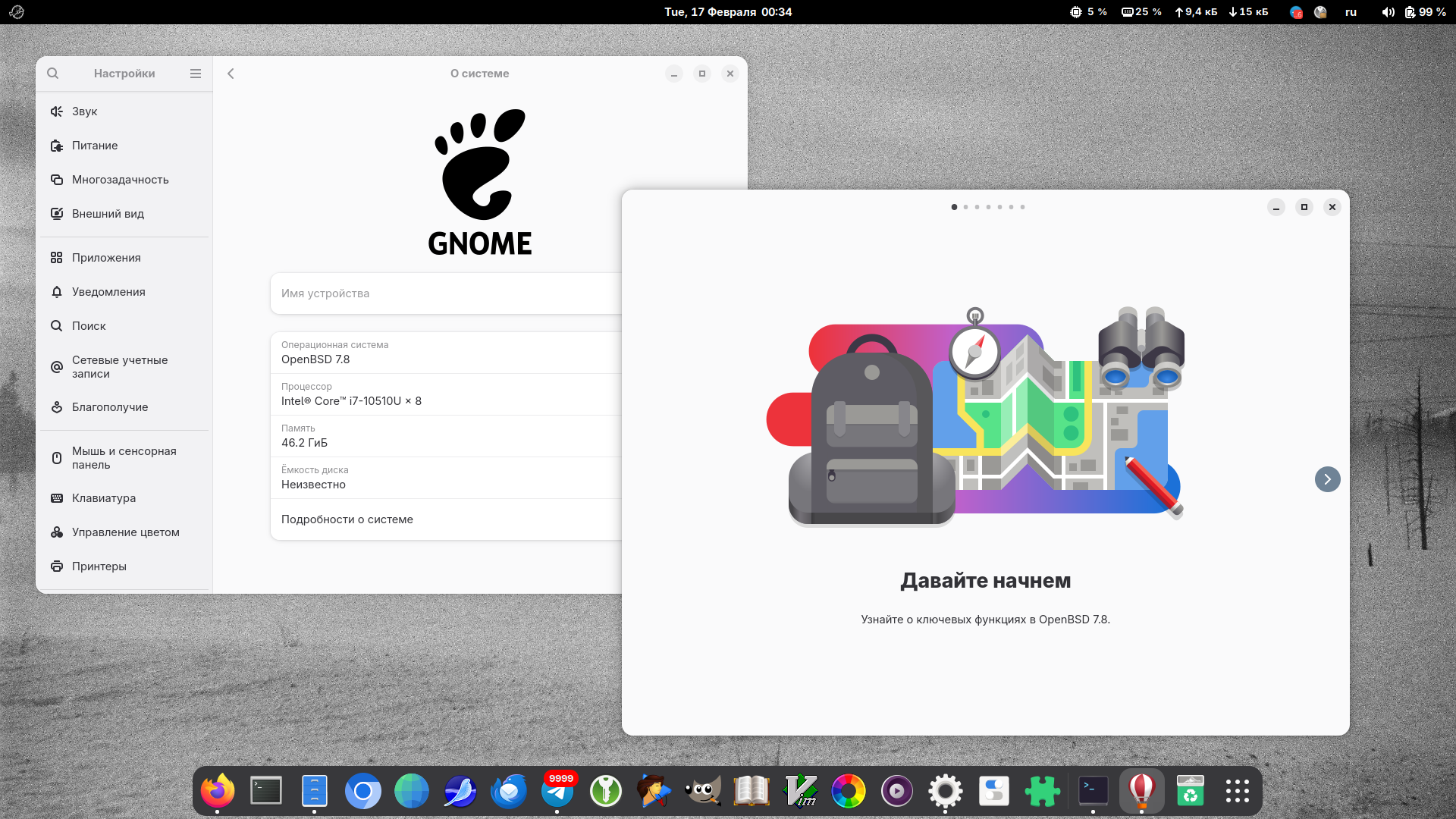1456x819 pixels.
Task: Launch Firefox from the dock
Action: click(x=218, y=791)
